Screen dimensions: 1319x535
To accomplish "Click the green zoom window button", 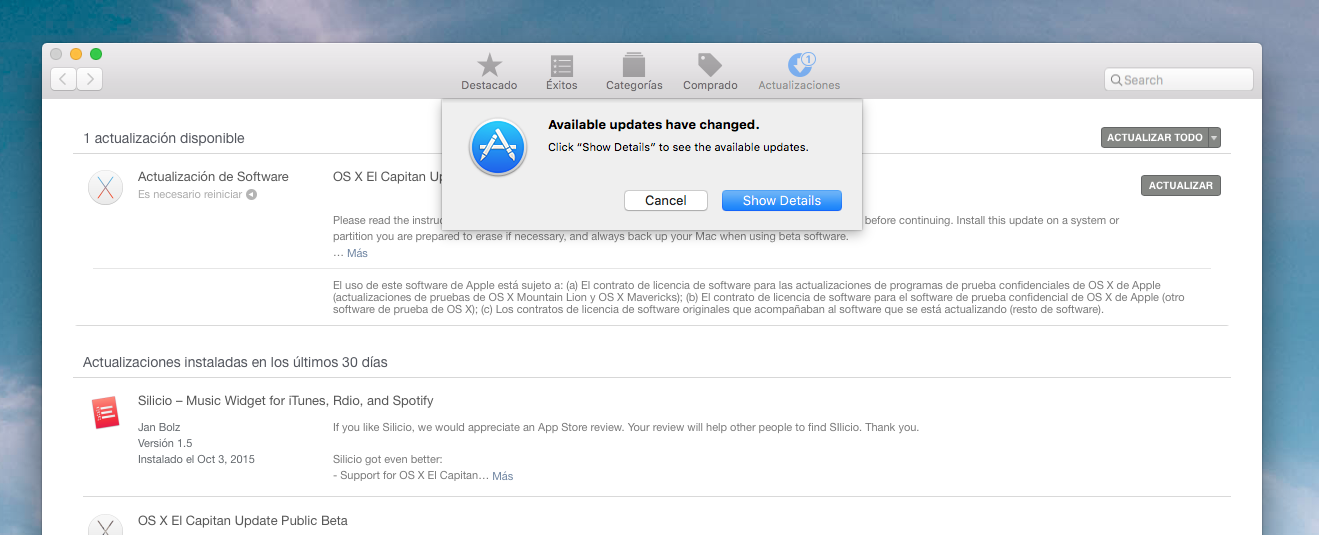I will pos(96,54).
